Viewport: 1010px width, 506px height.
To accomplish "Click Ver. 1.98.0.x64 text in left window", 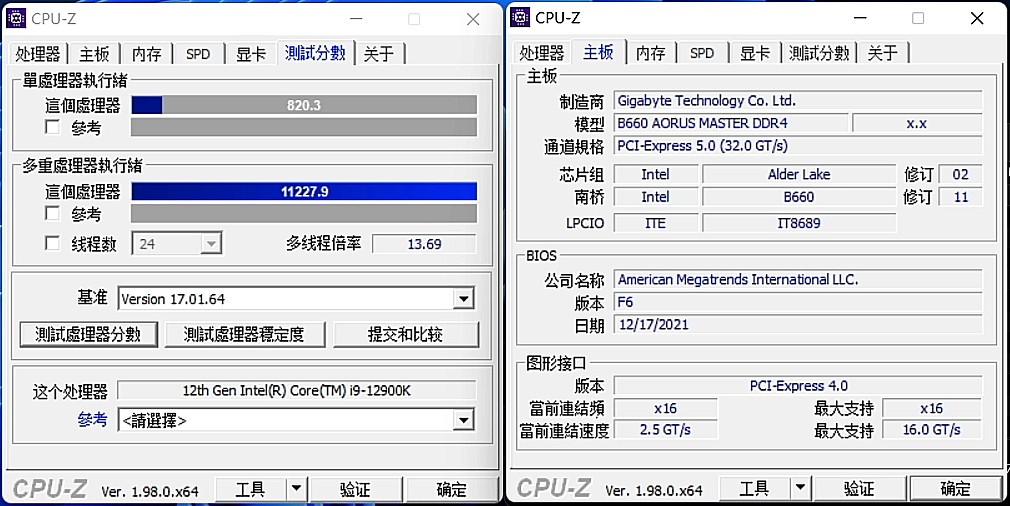I will click(150, 491).
